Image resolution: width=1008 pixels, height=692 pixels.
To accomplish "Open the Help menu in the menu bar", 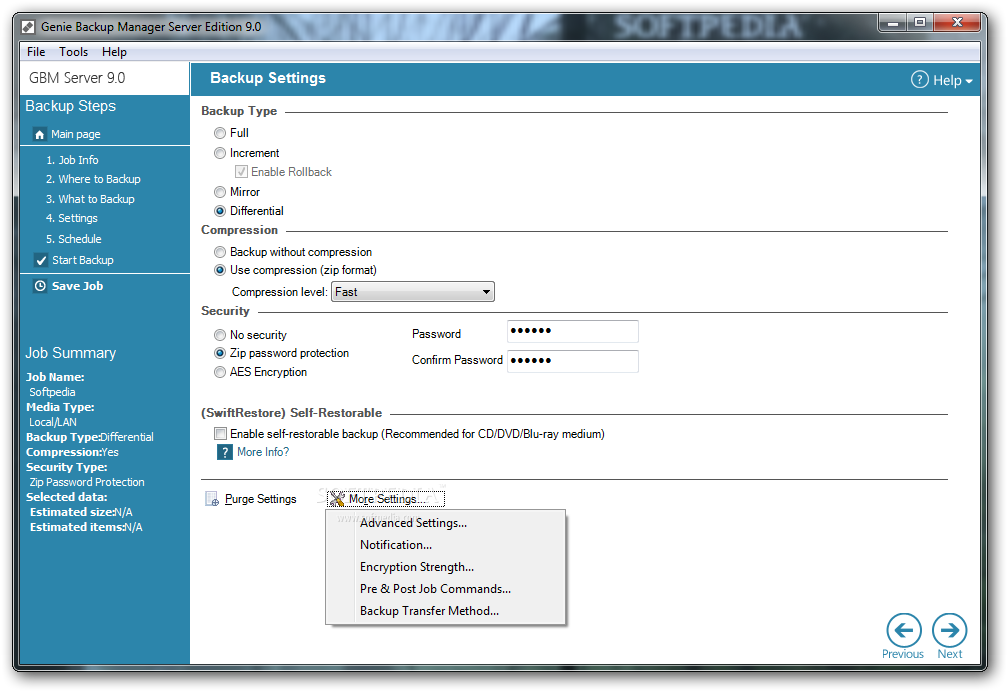I will point(114,52).
